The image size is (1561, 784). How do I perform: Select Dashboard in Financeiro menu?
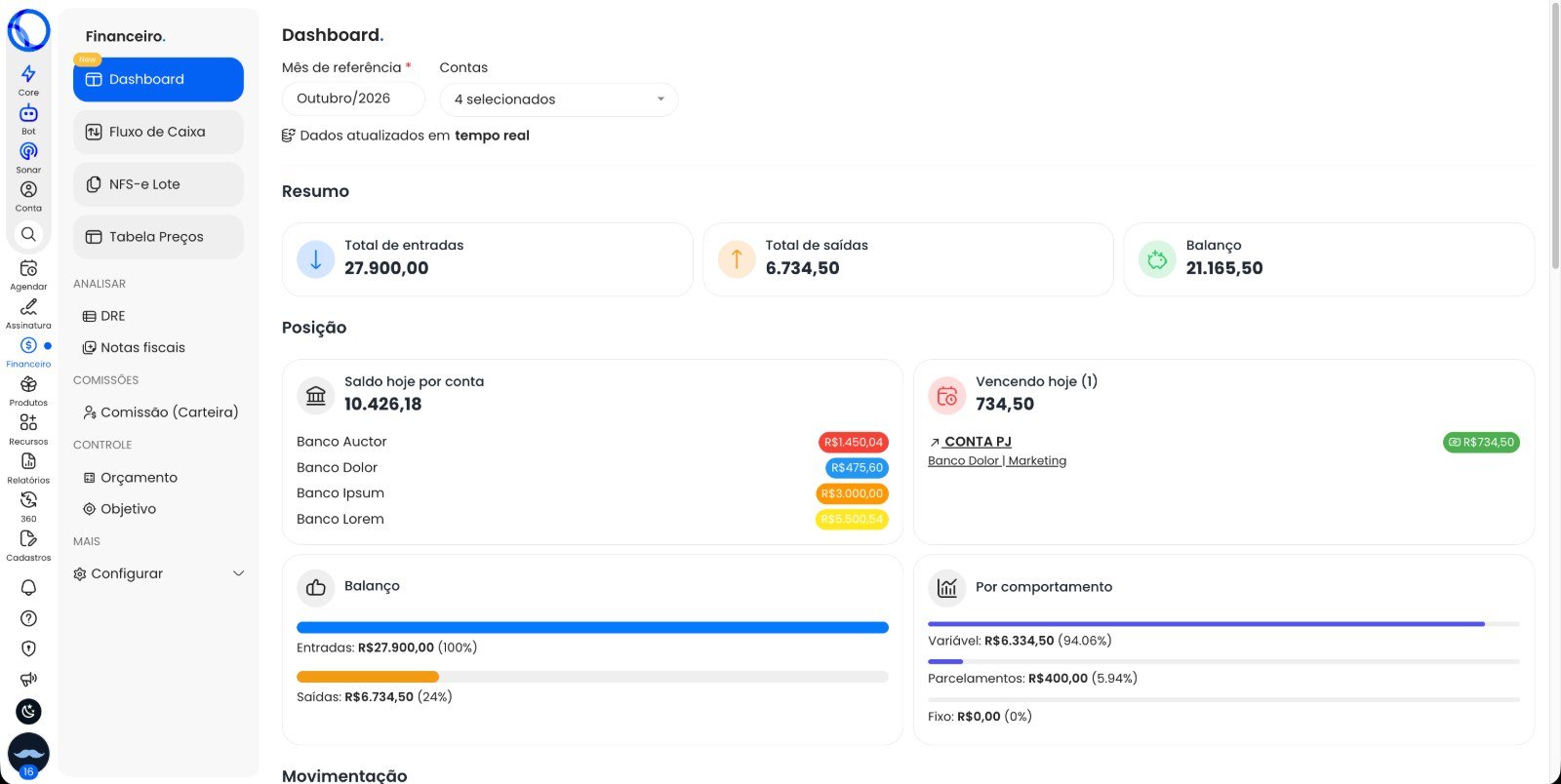(x=158, y=80)
